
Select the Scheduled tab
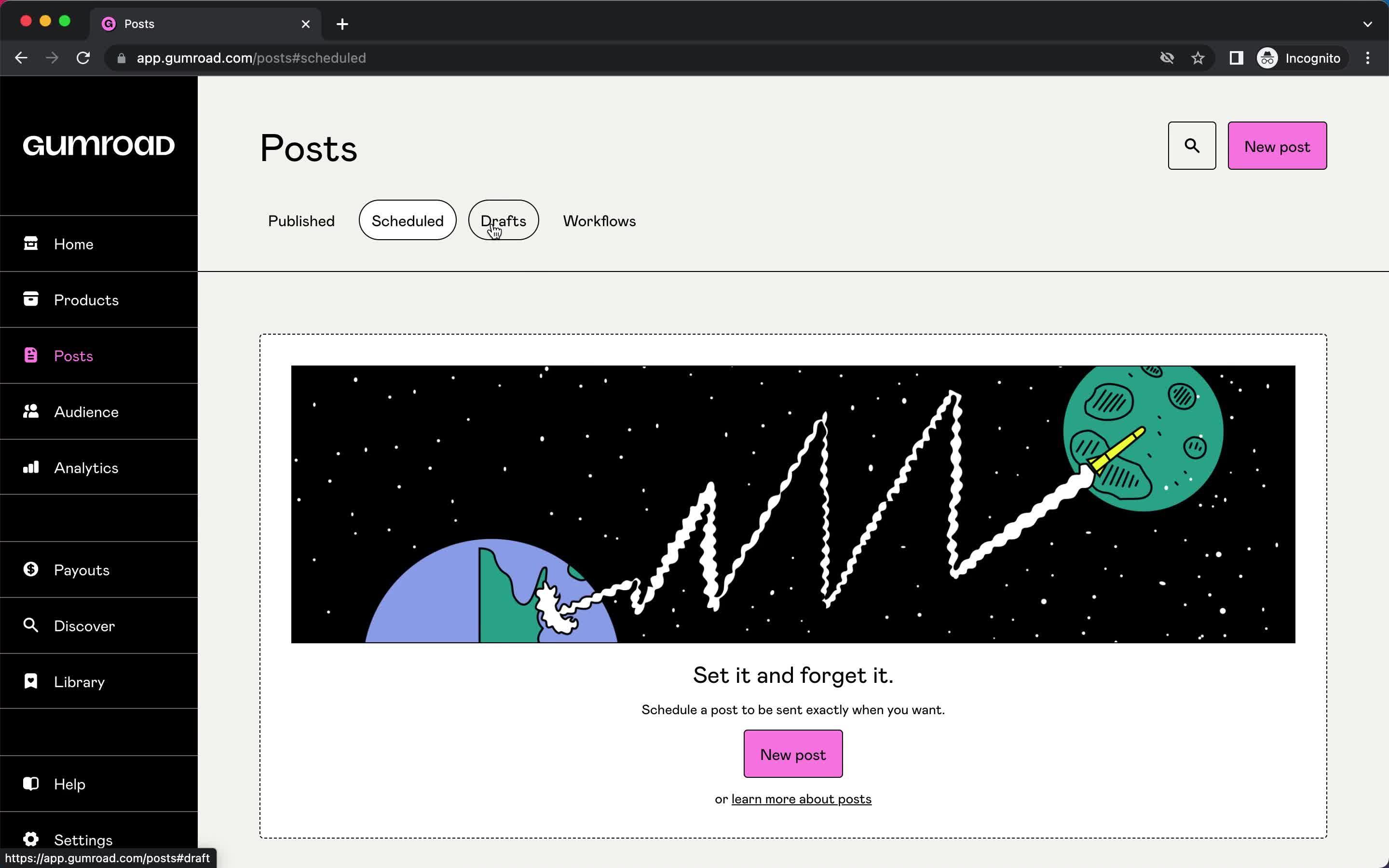[407, 220]
